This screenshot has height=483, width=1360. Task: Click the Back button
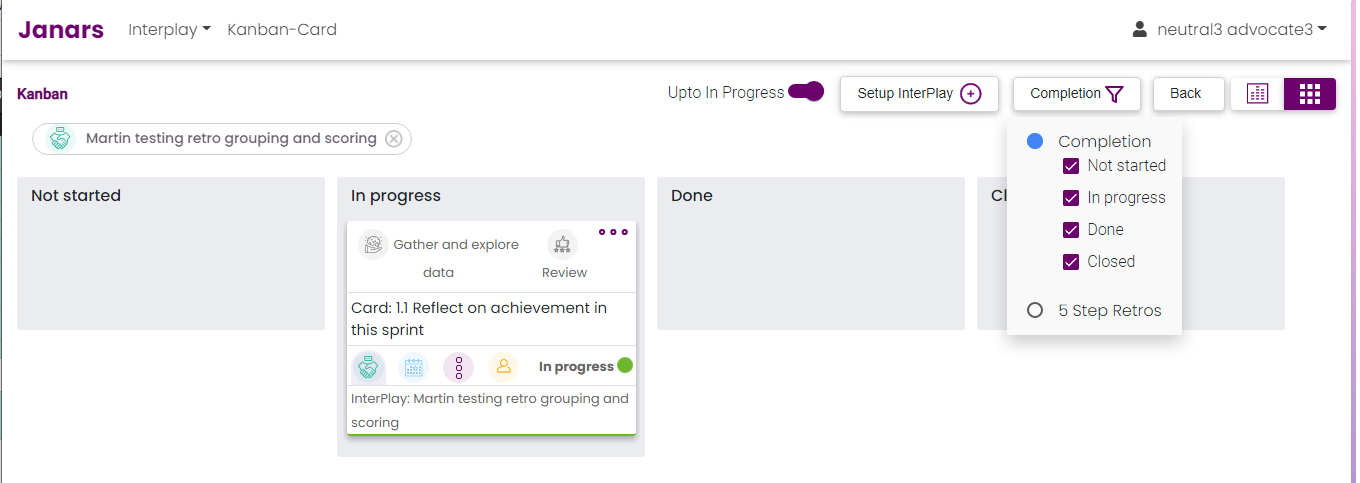pos(1188,93)
